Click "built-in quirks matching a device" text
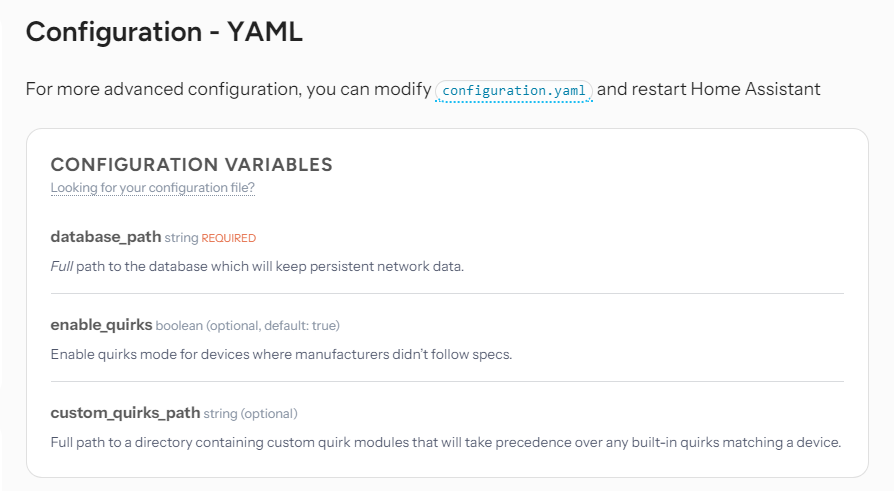 tap(735, 443)
